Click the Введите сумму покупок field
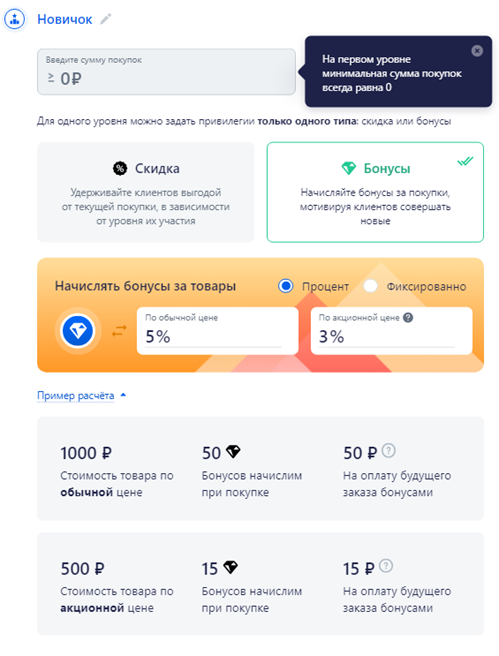Screen dimensions: 499x656 (x=166, y=72)
